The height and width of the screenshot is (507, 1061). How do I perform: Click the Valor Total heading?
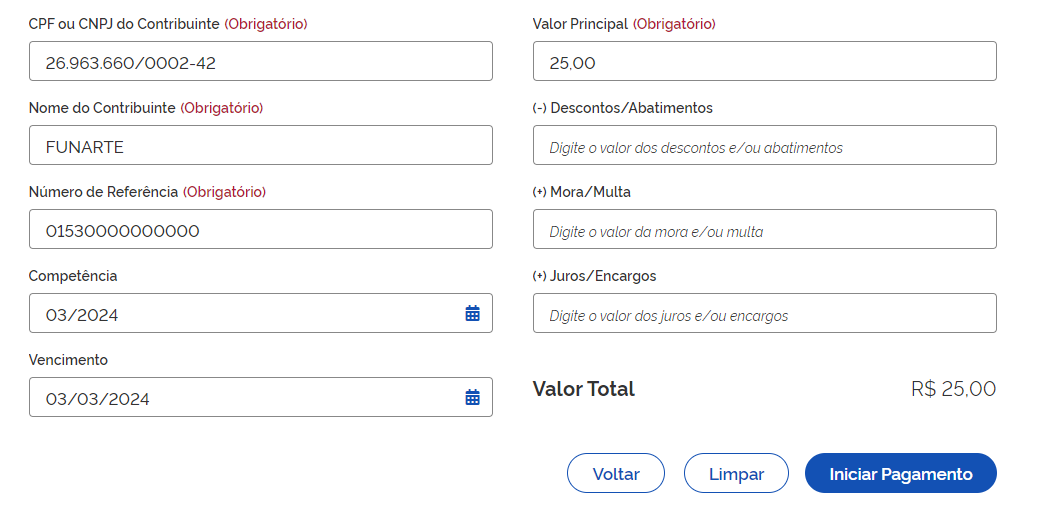(x=583, y=389)
